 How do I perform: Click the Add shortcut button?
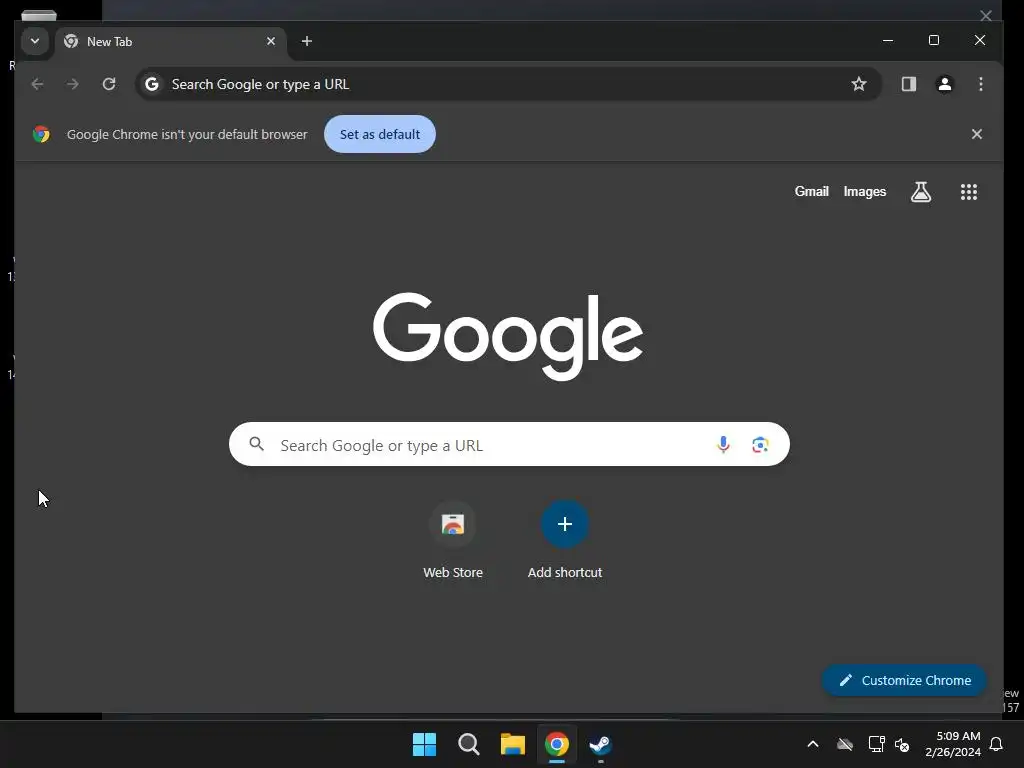coord(565,540)
